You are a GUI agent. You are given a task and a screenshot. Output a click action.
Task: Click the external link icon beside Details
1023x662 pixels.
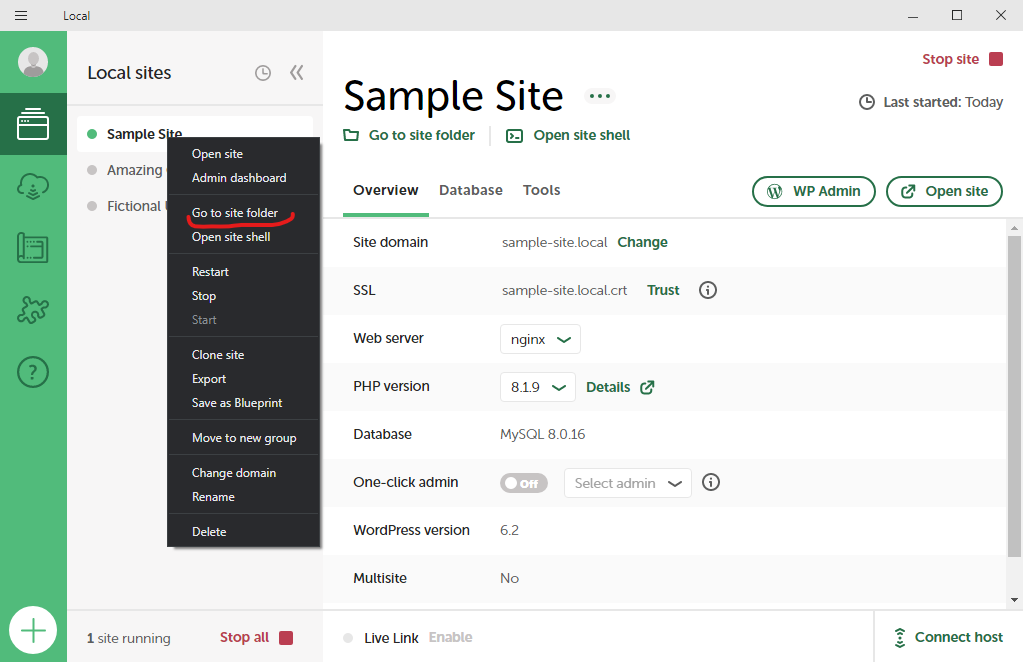click(x=647, y=387)
